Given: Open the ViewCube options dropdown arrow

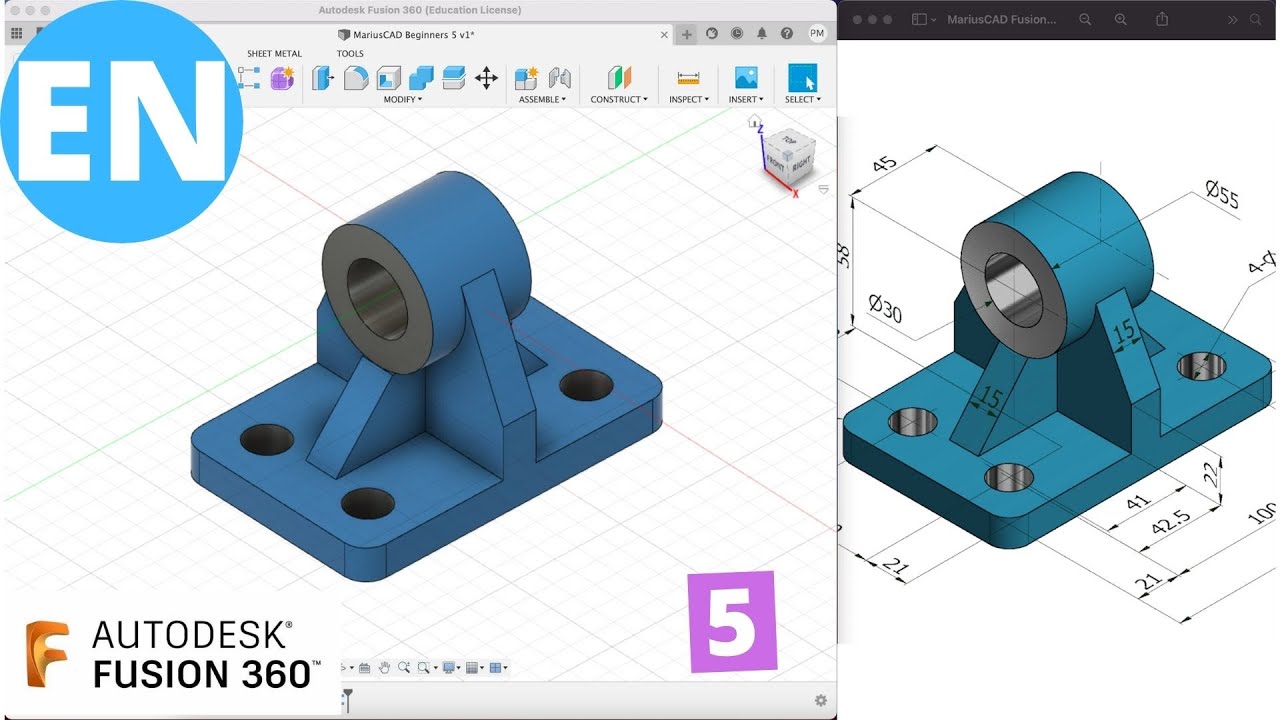Looking at the screenshot, I should (824, 188).
